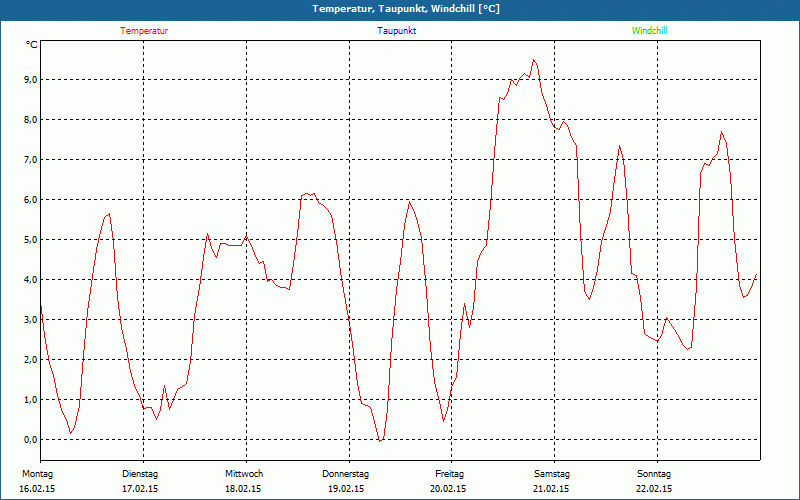
Task: Click the 4,0 y-axis value
Action: tap(32, 280)
